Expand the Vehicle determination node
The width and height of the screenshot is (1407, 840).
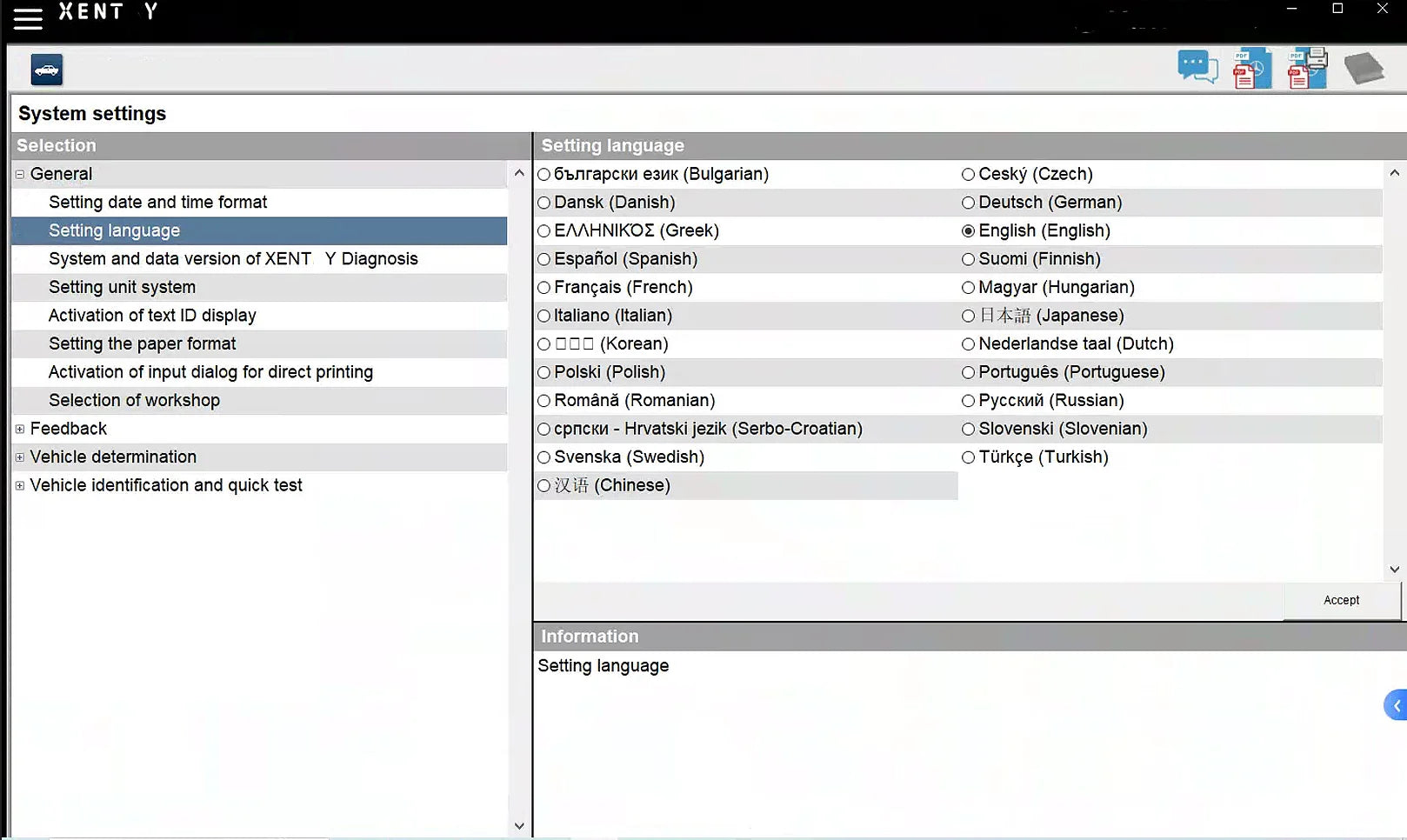click(20, 457)
